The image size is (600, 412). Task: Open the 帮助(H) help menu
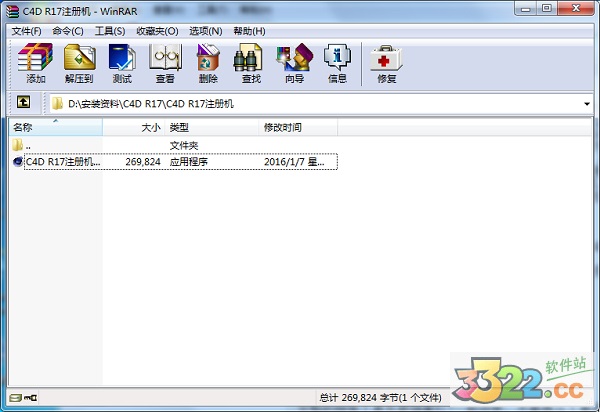(249, 31)
